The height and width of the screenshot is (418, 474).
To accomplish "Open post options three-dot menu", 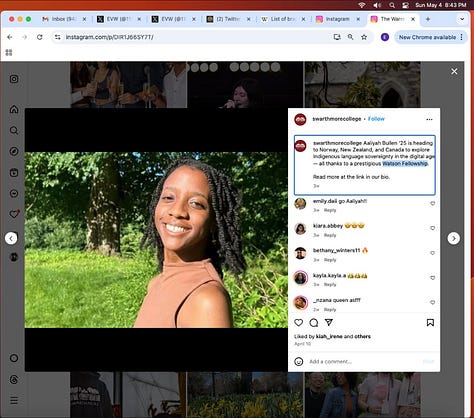I will [429, 119].
